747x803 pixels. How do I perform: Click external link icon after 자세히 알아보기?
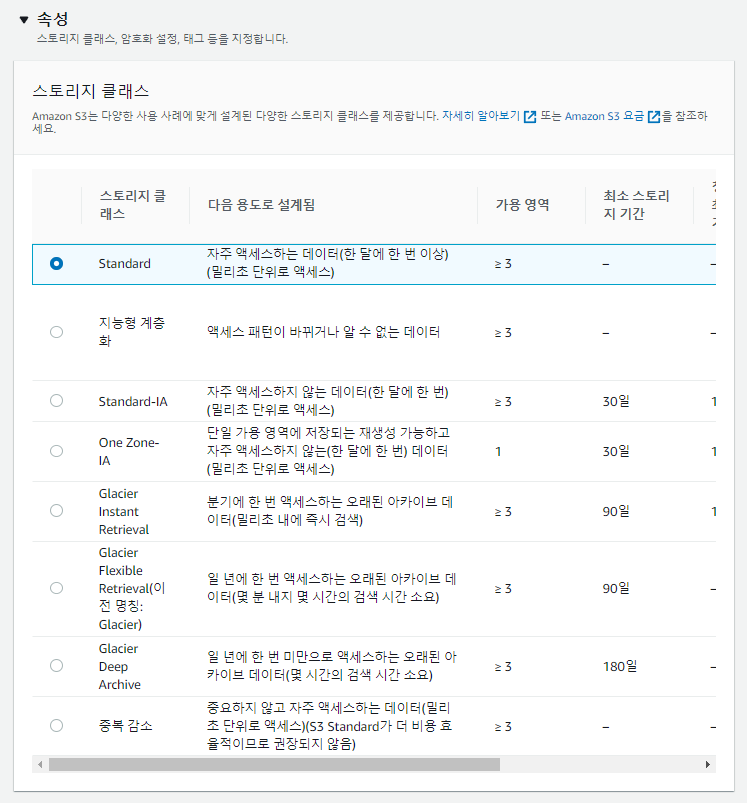point(530,117)
